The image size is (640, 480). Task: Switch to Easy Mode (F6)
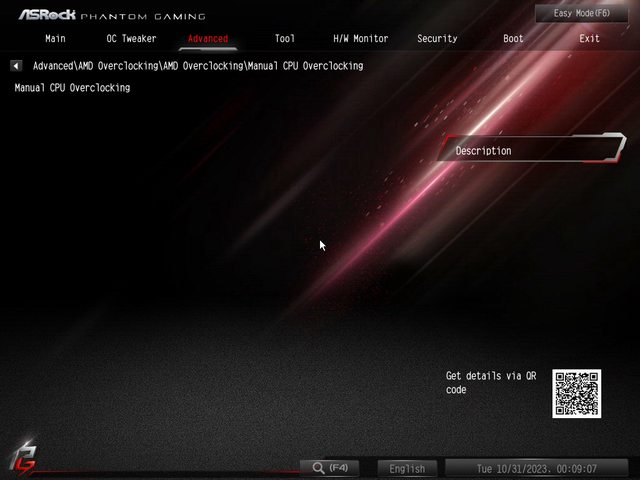581,14
